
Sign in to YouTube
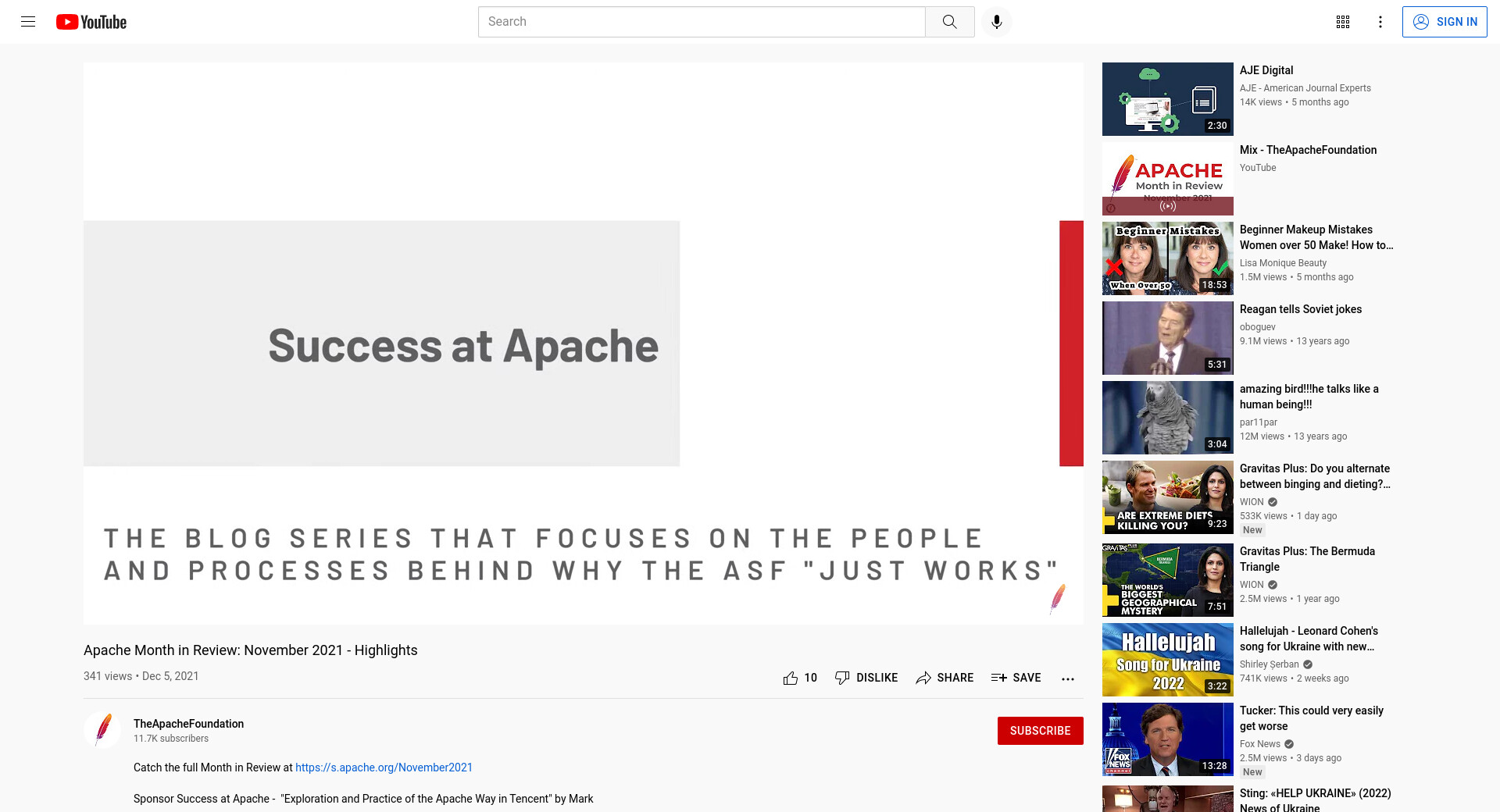tap(1445, 22)
